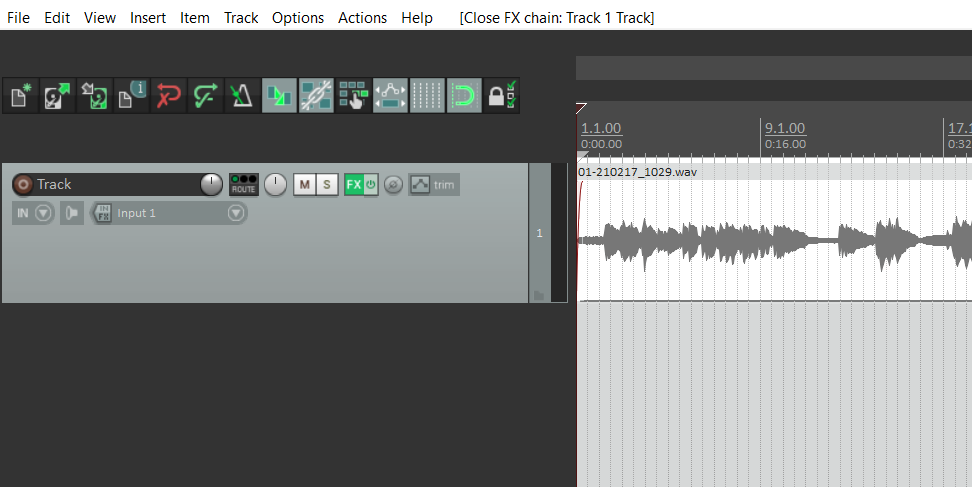972x487 pixels.
Task: Toggle the metronome icon
Action: tap(242, 96)
